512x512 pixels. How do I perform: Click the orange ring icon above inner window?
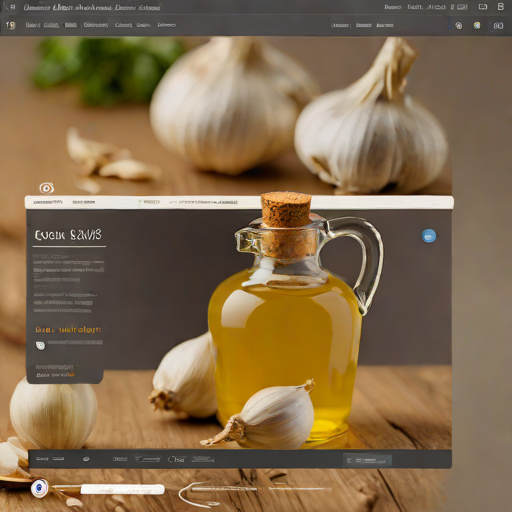pyautogui.click(x=47, y=188)
